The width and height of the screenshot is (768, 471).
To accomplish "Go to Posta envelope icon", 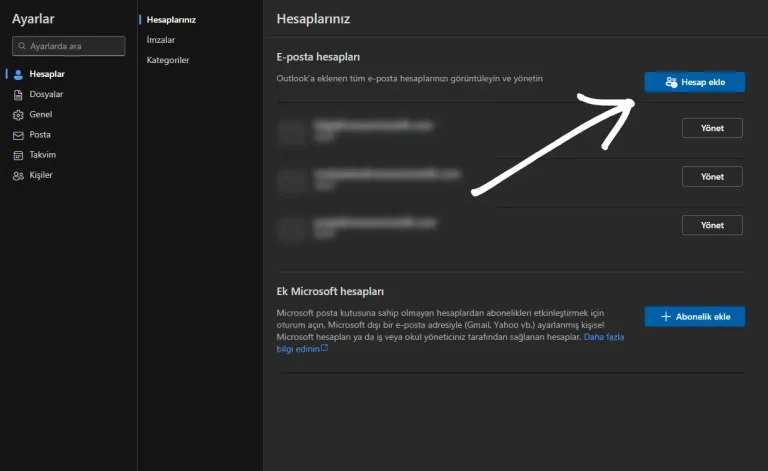I will click(x=18, y=135).
